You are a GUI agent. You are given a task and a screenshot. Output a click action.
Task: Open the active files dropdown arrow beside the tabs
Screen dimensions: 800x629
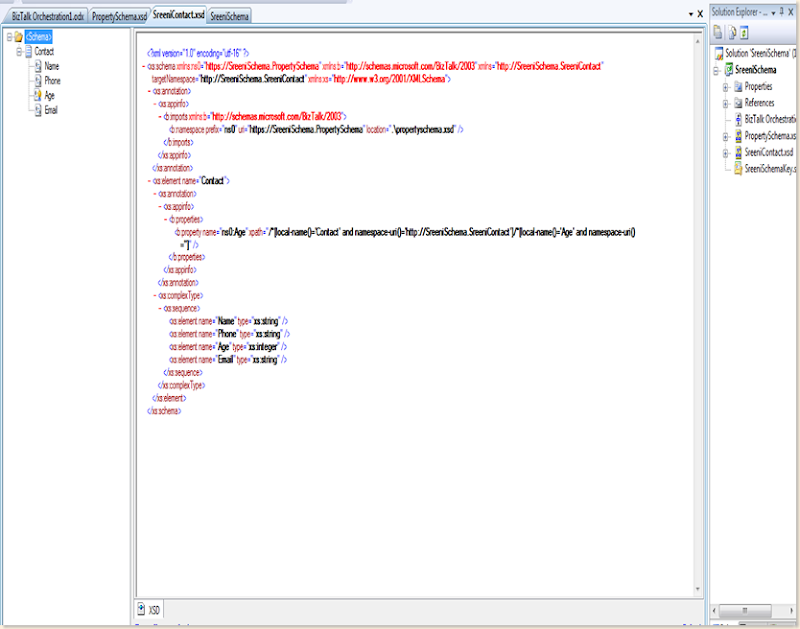pos(691,14)
